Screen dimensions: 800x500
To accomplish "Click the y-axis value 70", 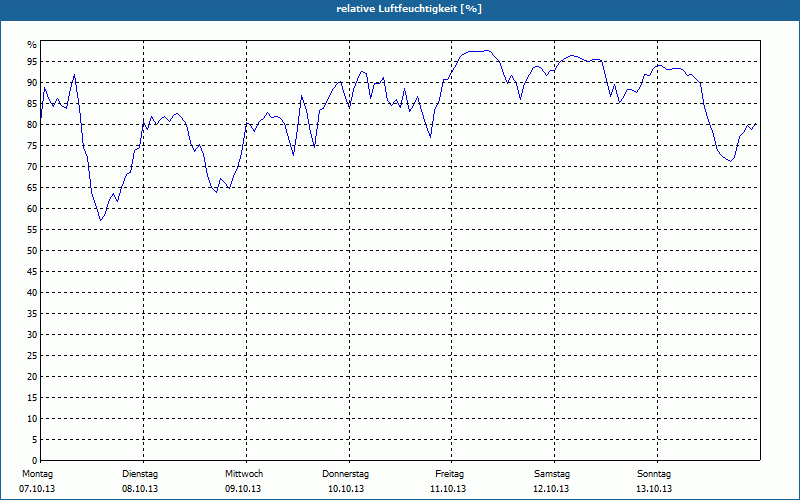I will pos(32,167).
